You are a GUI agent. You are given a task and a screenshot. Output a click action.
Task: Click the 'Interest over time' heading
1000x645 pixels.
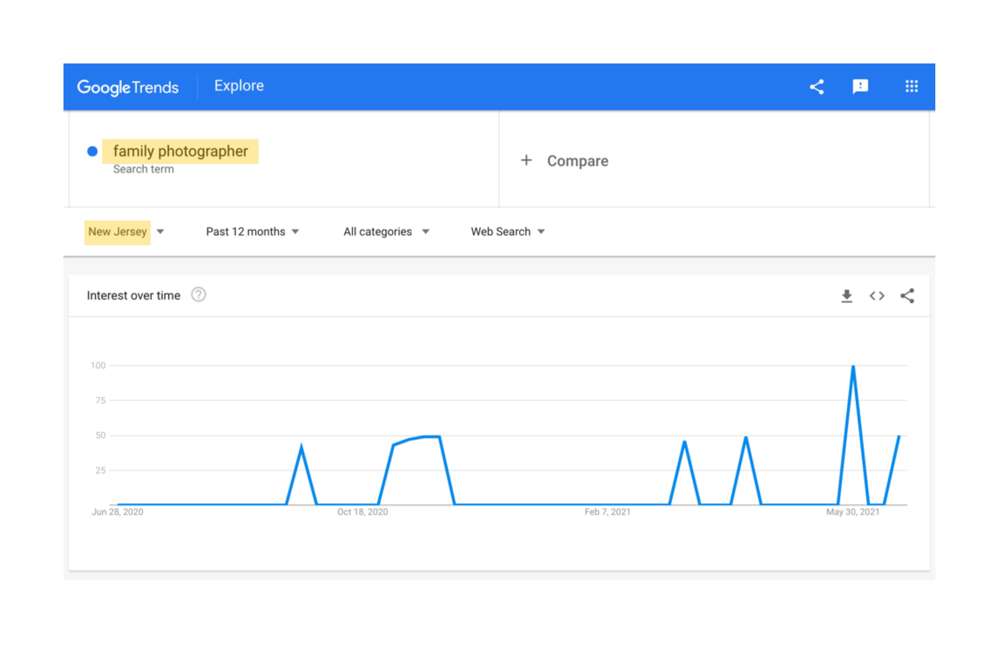(133, 295)
